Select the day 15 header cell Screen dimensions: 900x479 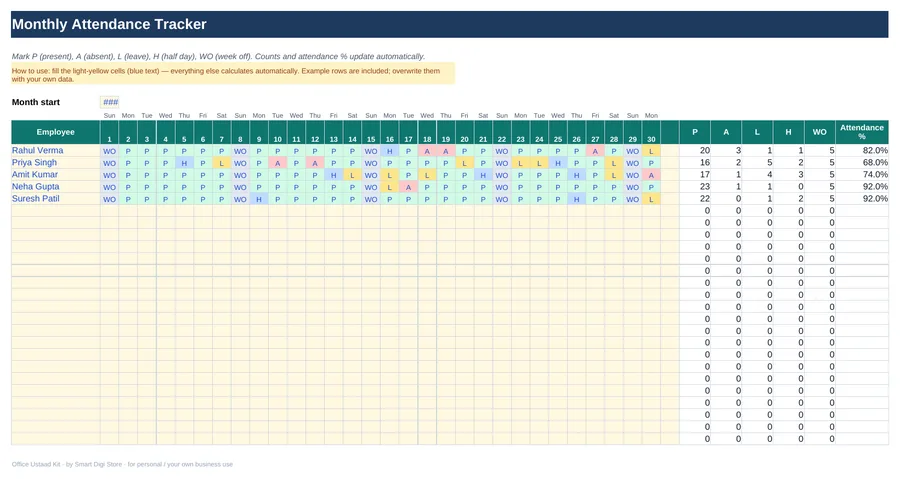click(371, 132)
